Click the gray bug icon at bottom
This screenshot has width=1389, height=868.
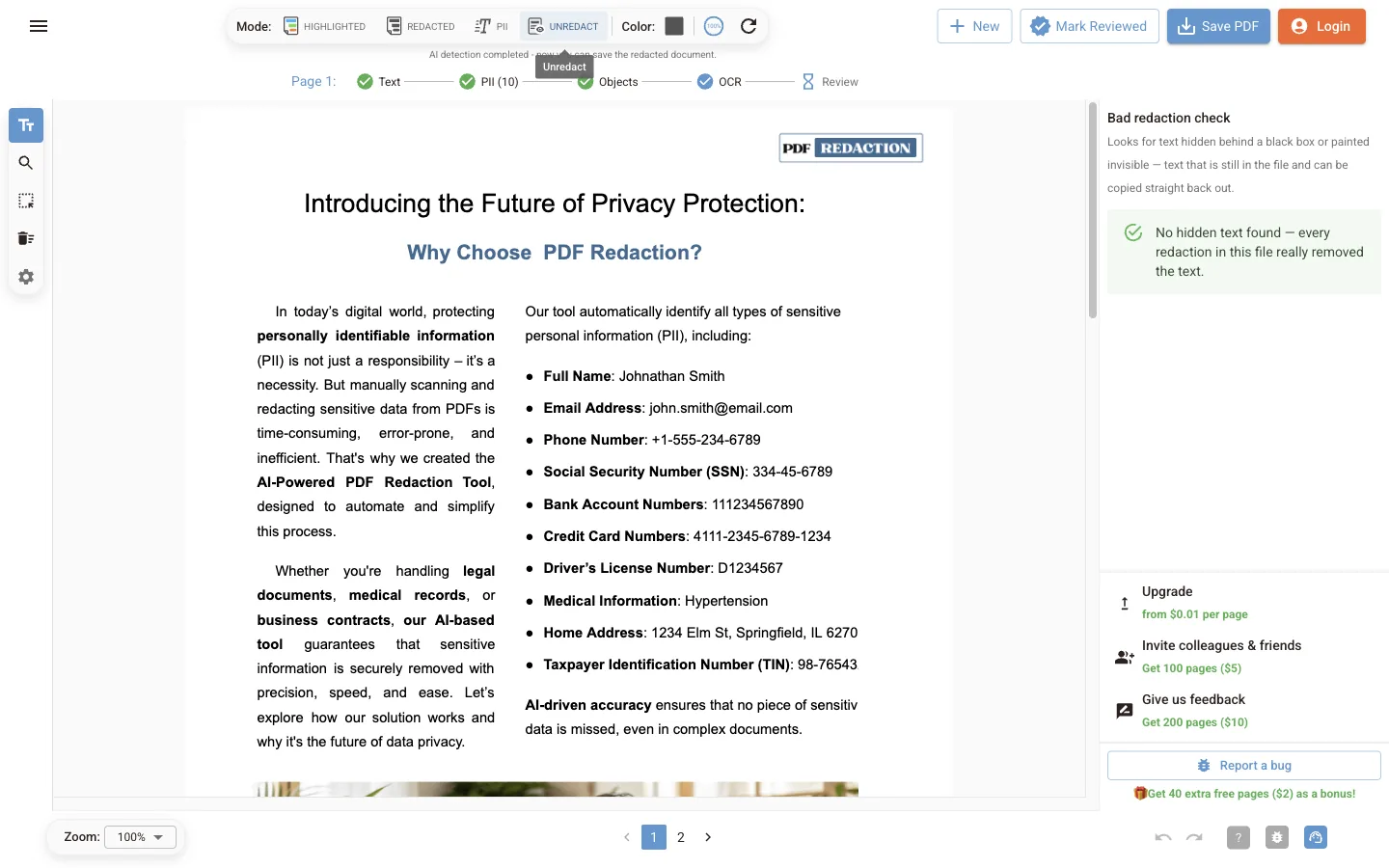pyautogui.click(x=1277, y=837)
